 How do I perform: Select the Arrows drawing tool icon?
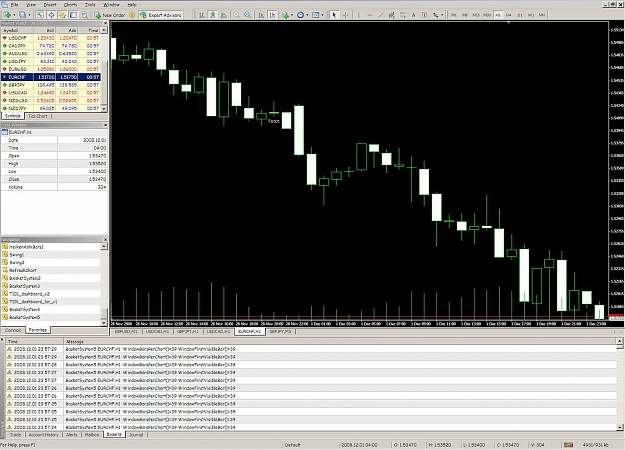436,15
